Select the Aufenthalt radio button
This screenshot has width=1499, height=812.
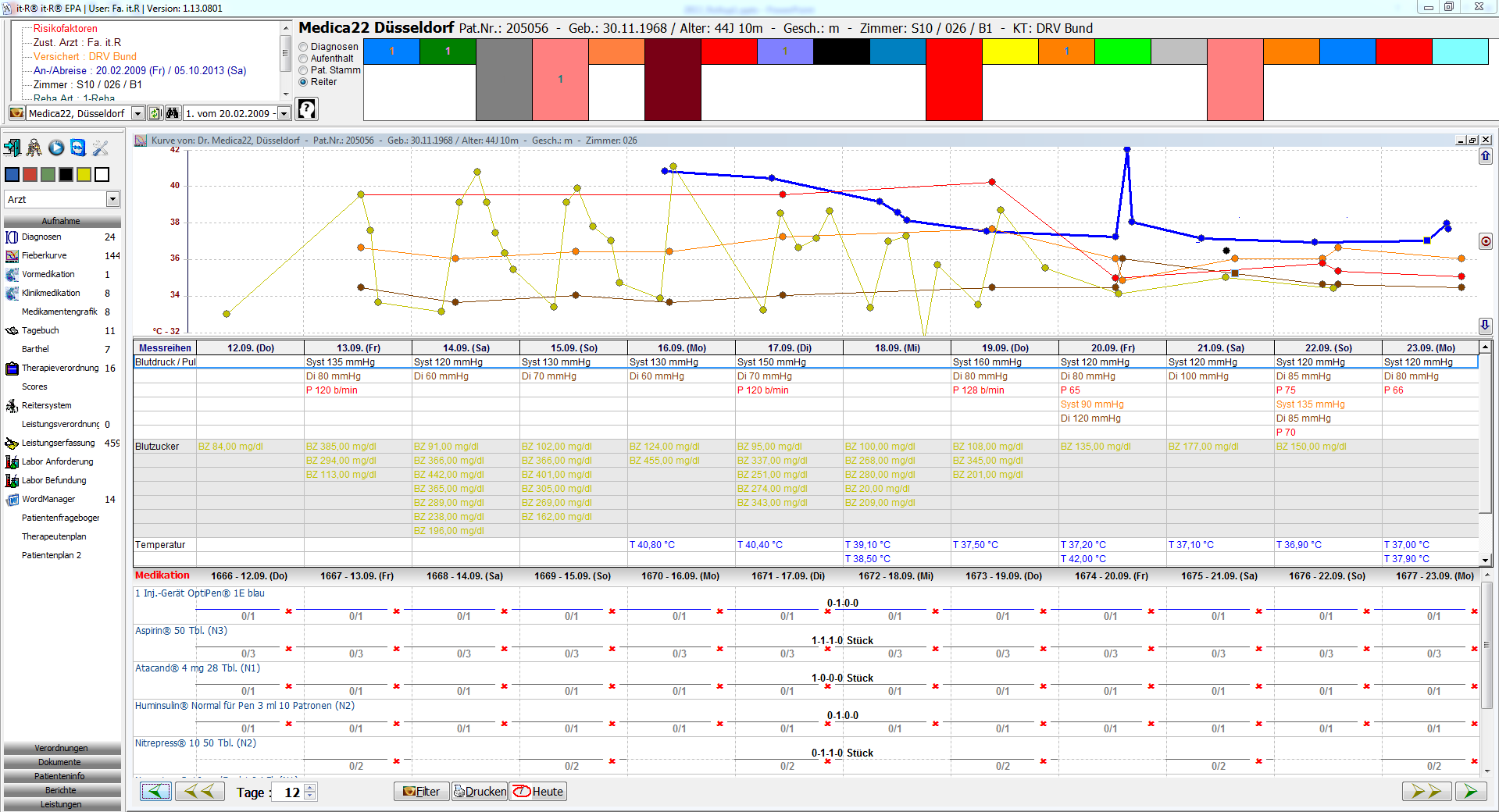(304, 59)
